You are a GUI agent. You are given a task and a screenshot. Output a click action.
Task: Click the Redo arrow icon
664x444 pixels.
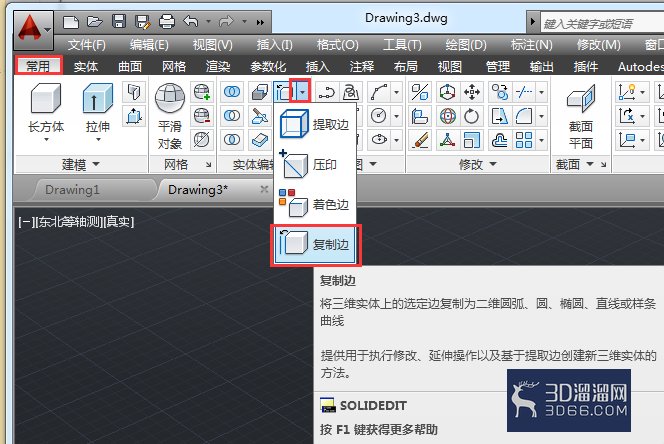(227, 21)
